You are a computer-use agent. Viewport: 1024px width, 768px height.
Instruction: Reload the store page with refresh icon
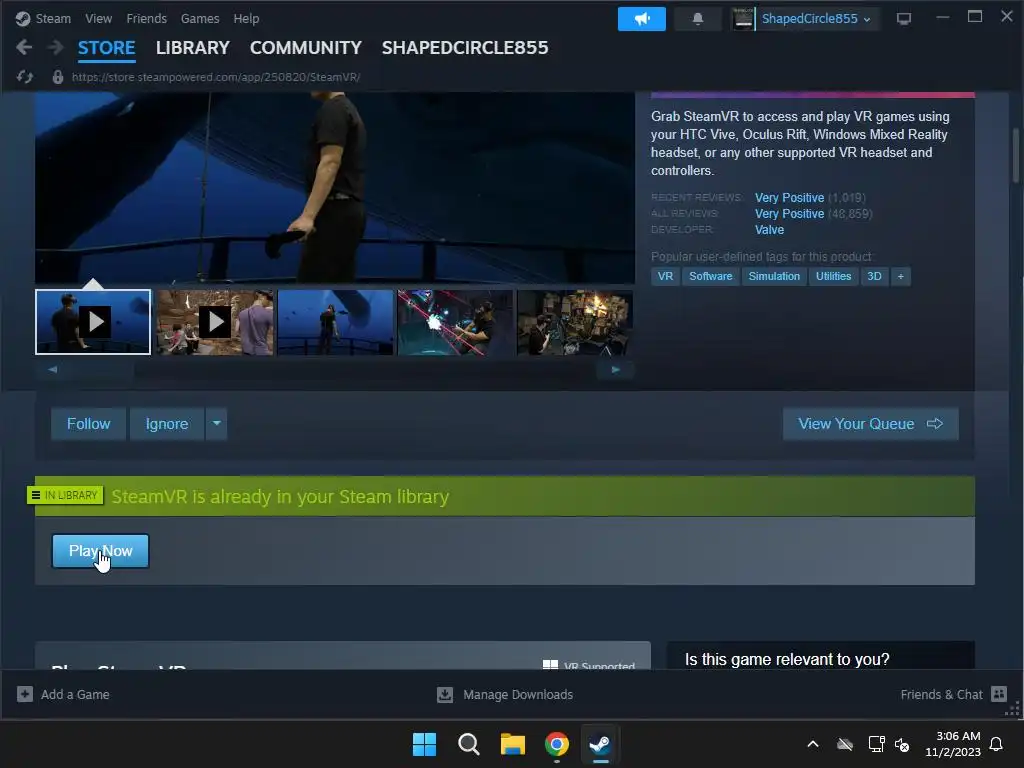tap(25, 77)
